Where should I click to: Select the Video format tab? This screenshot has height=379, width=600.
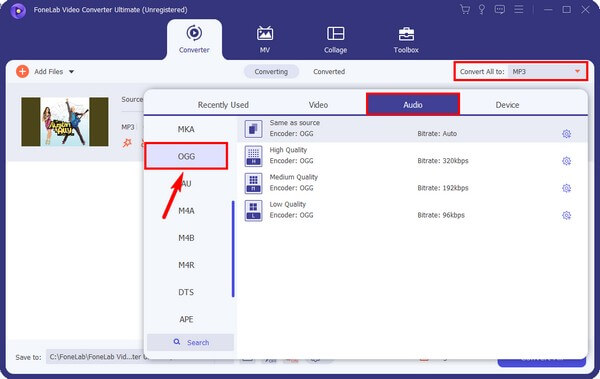pos(318,105)
